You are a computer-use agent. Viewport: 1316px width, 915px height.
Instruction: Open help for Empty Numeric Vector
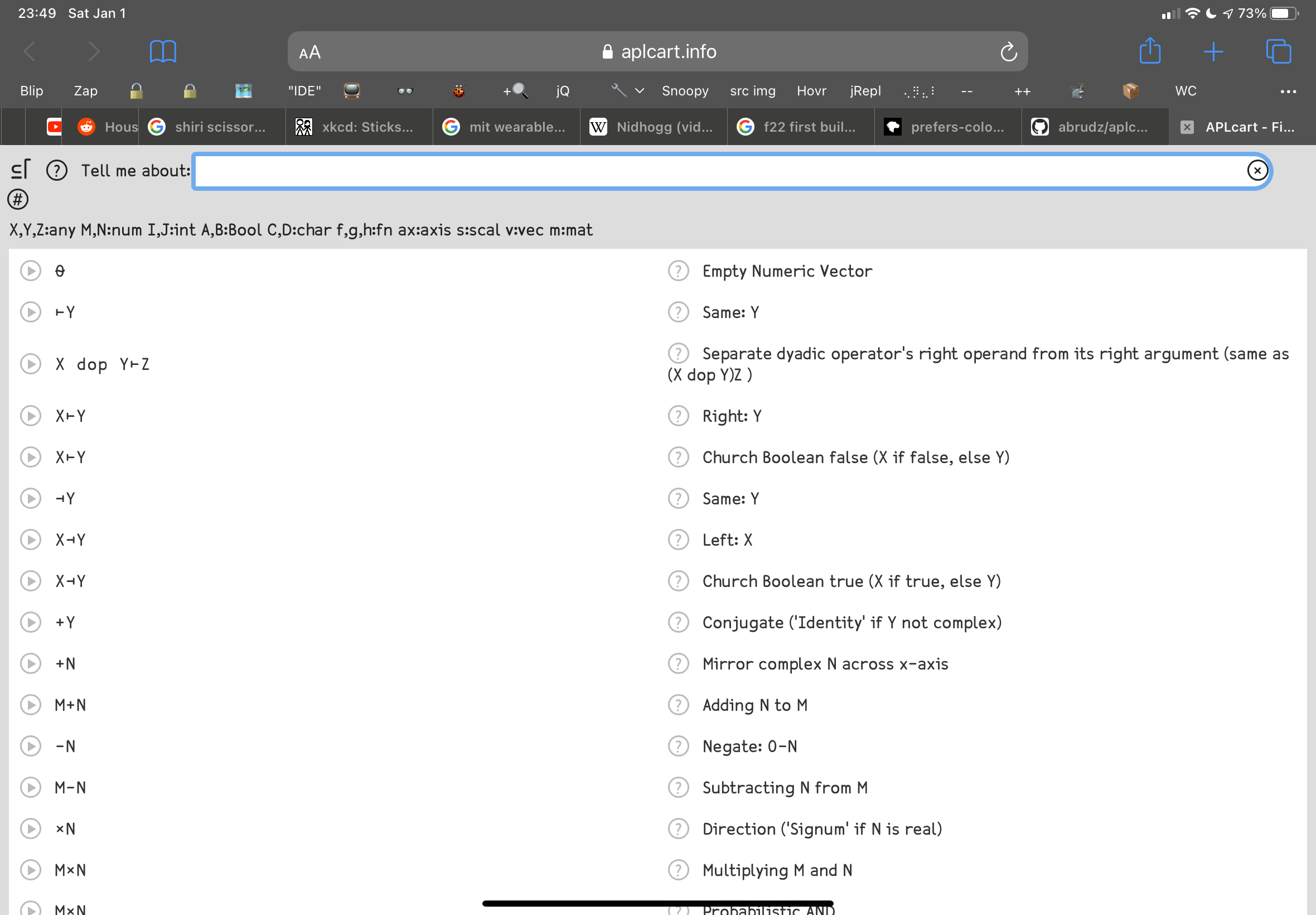pos(678,271)
